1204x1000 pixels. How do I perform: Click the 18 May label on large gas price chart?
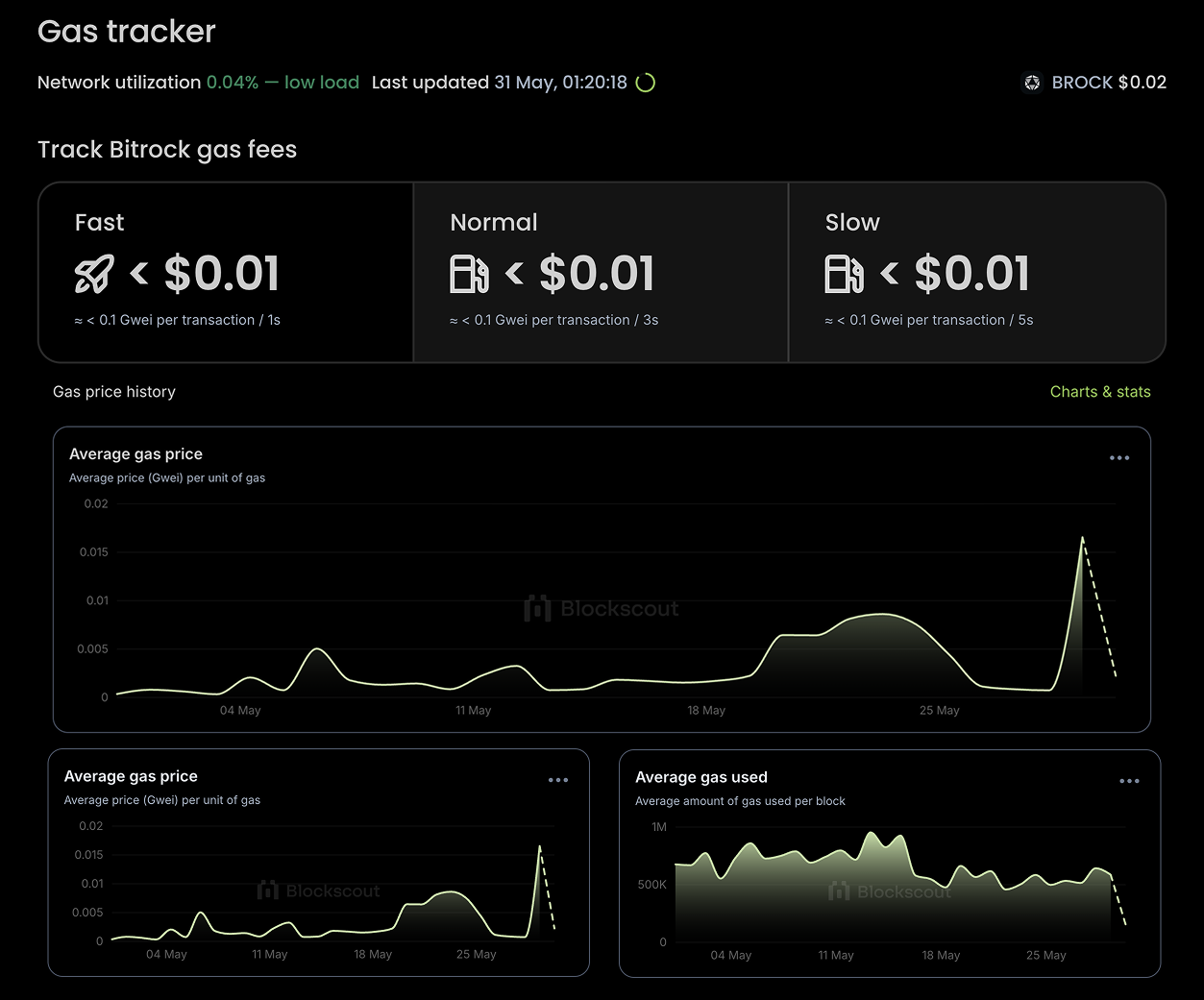(706, 711)
